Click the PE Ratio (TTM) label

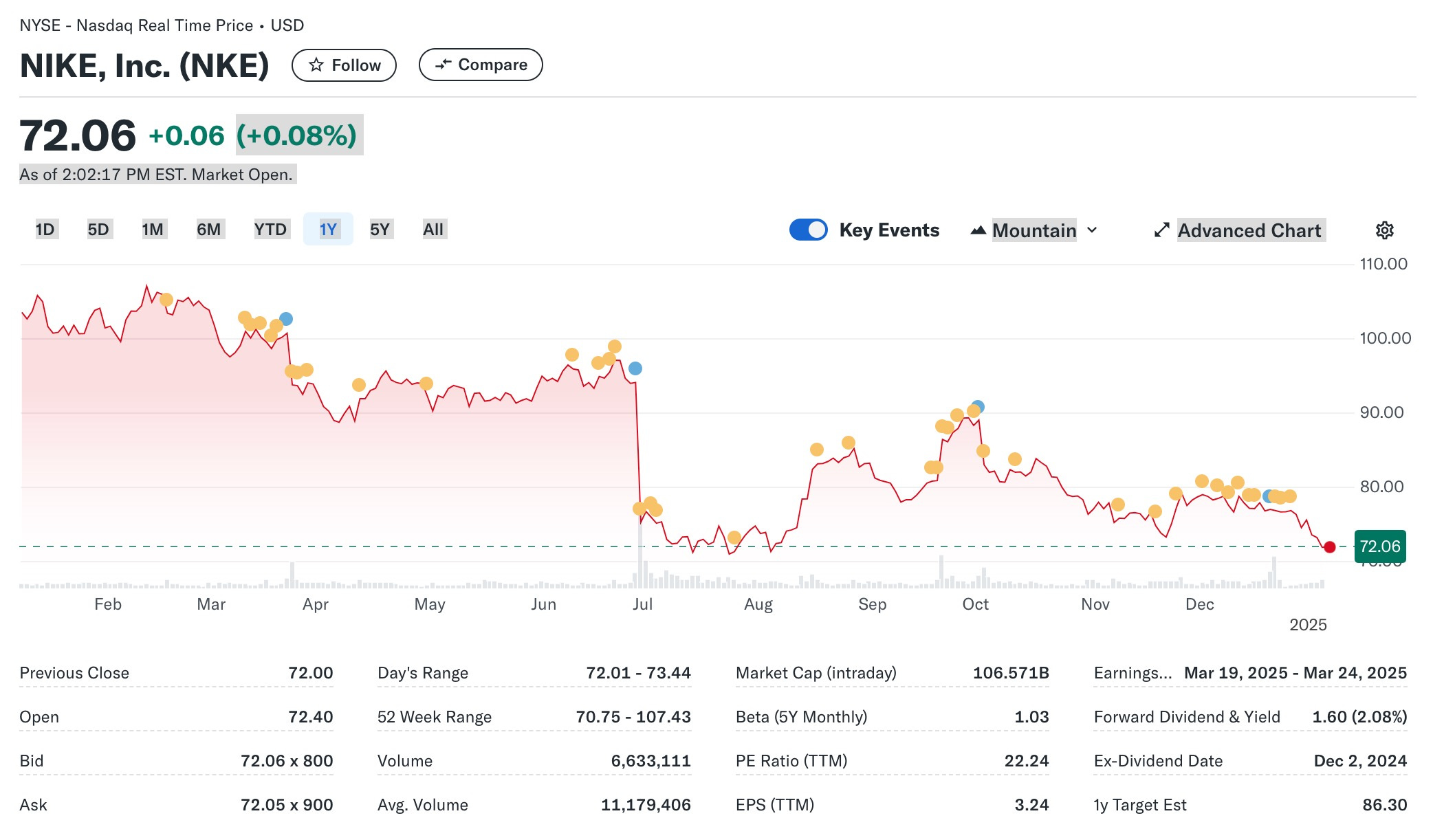[791, 761]
